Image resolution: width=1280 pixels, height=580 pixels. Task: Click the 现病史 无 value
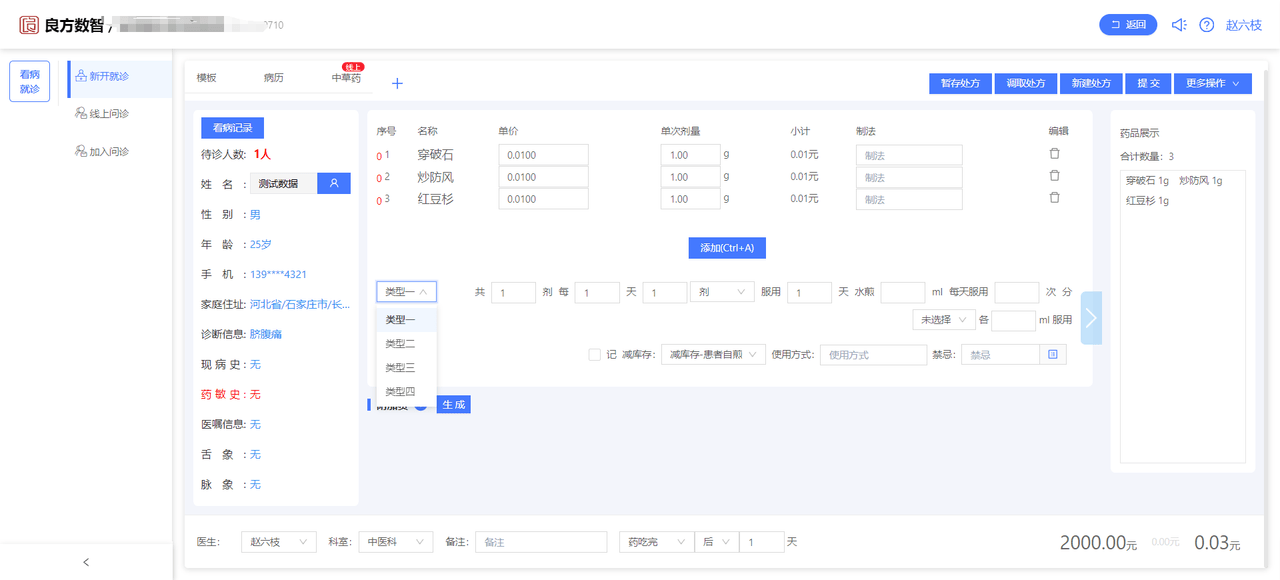pos(255,364)
